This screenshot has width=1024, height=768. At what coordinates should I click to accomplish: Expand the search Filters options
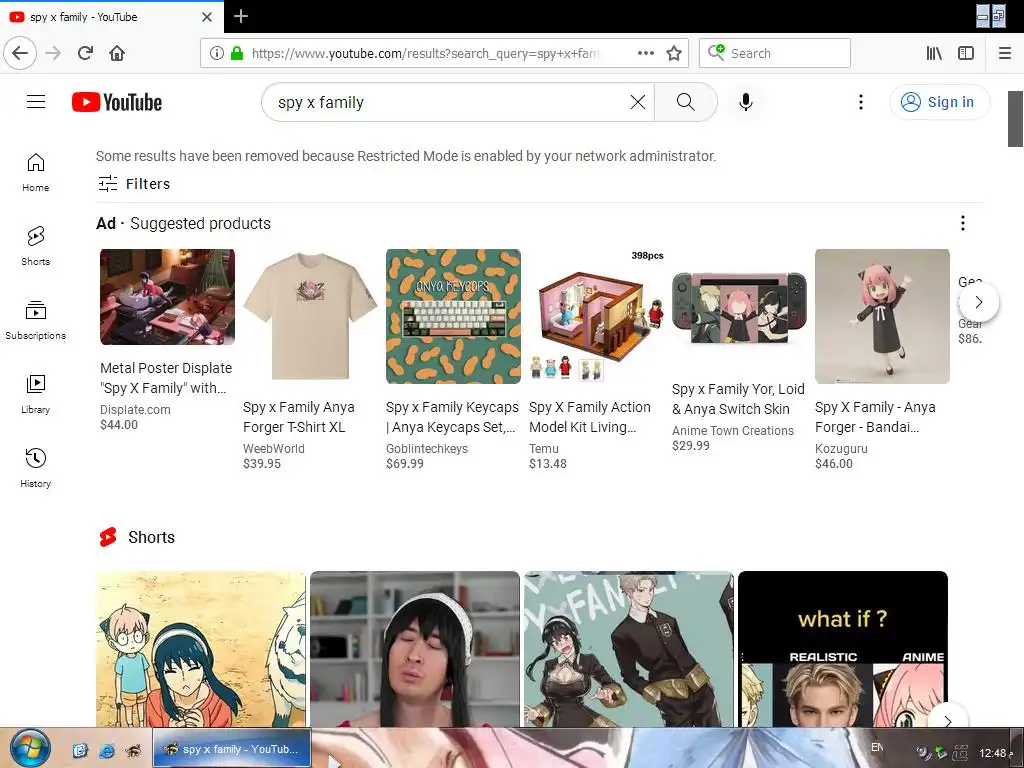click(x=134, y=184)
